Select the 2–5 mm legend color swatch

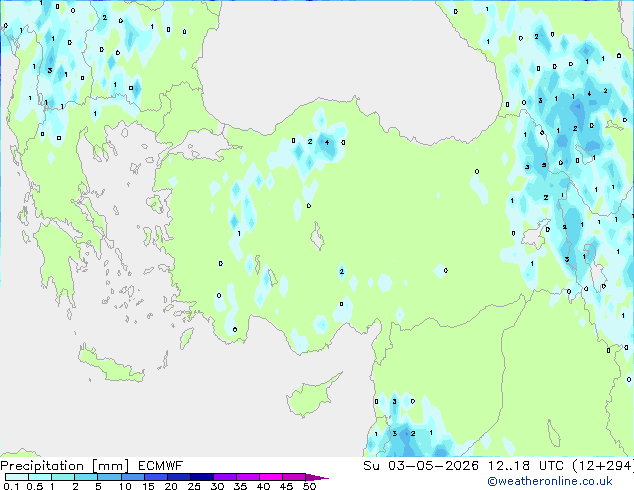click(86, 477)
